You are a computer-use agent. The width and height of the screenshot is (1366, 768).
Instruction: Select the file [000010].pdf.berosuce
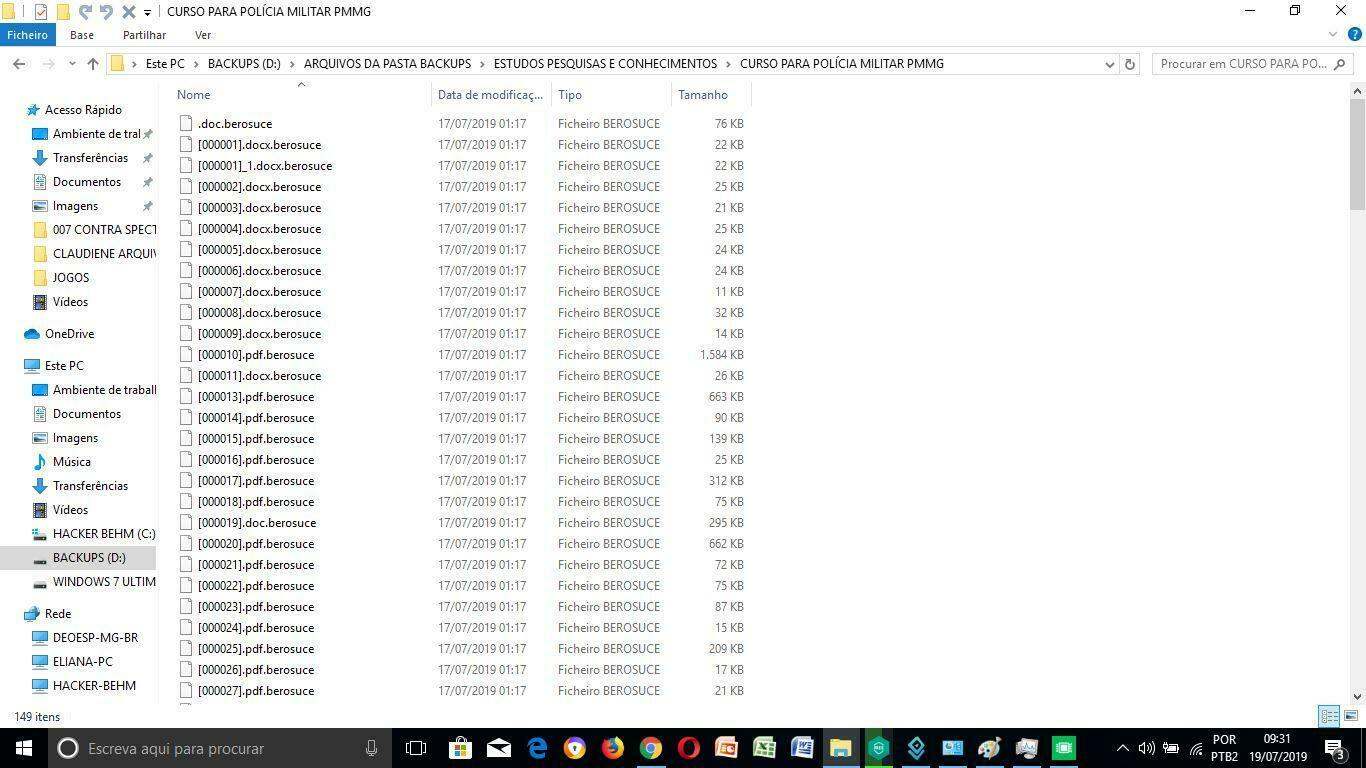tap(256, 355)
